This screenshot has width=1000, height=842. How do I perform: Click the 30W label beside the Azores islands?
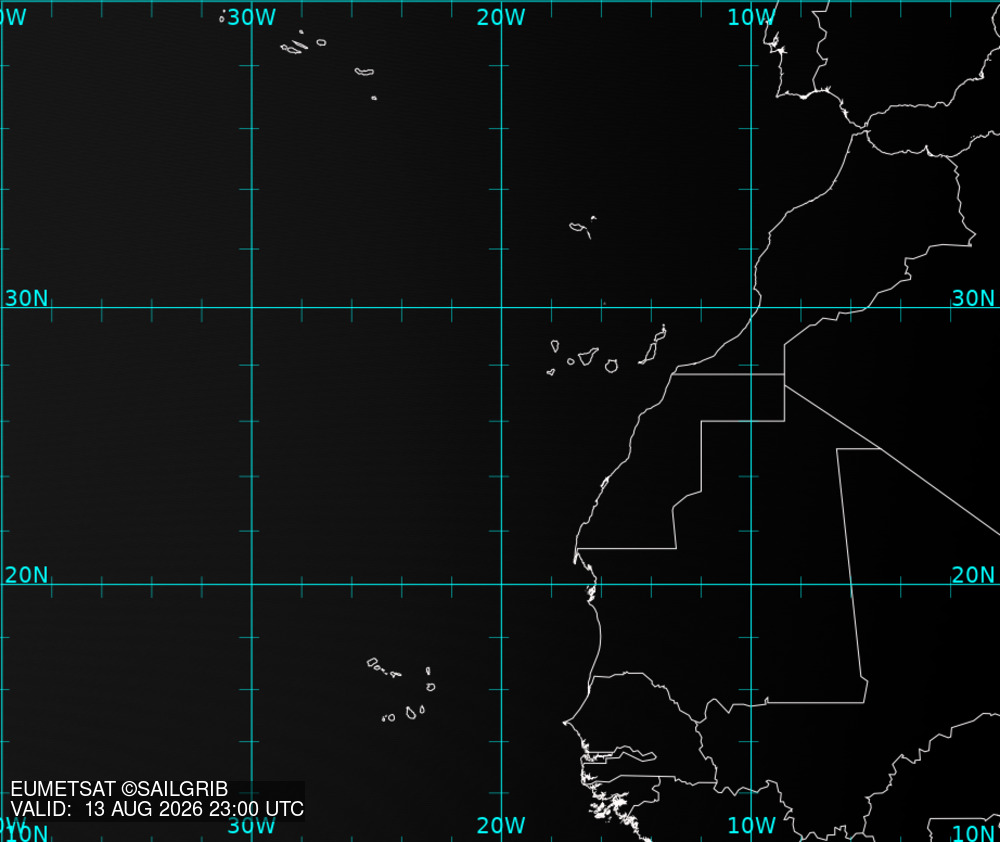coord(251,17)
